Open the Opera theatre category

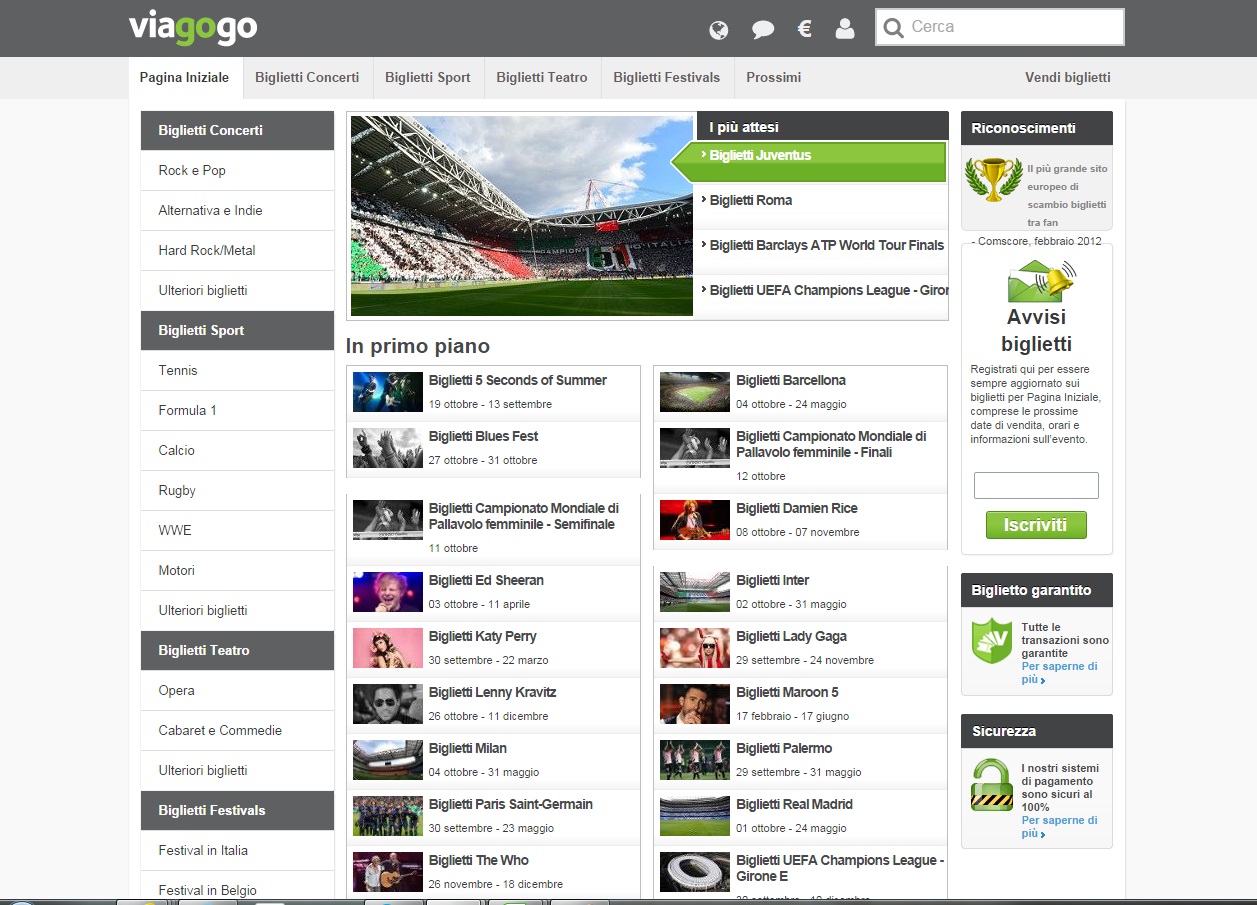(x=238, y=690)
